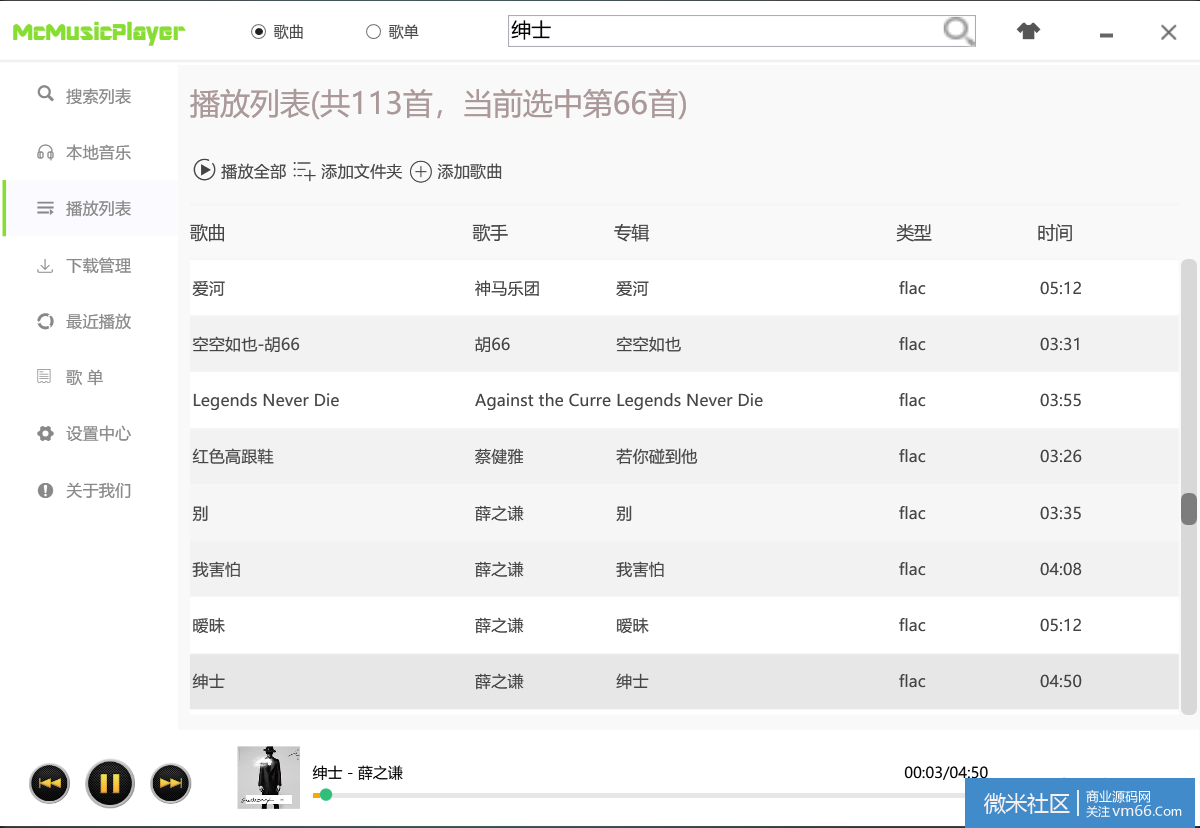This screenshot has height=828, width=1200.
Task: Open the skin (t-shirt) theme icon
Action: (x=1028, y=31)
